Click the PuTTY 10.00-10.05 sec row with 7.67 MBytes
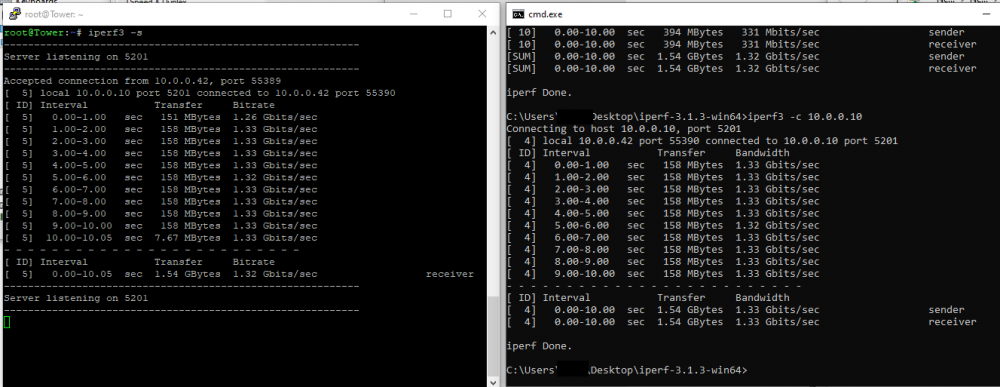Screen dimensions: 1000x387 click(x=161, y=238)
